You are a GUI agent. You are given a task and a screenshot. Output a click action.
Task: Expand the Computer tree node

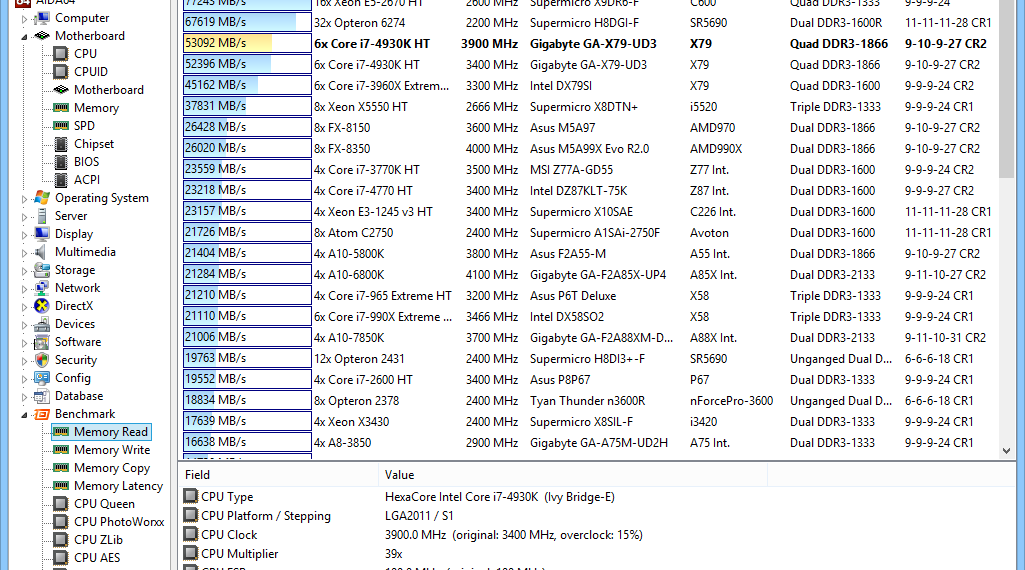(x=25, y=18)
